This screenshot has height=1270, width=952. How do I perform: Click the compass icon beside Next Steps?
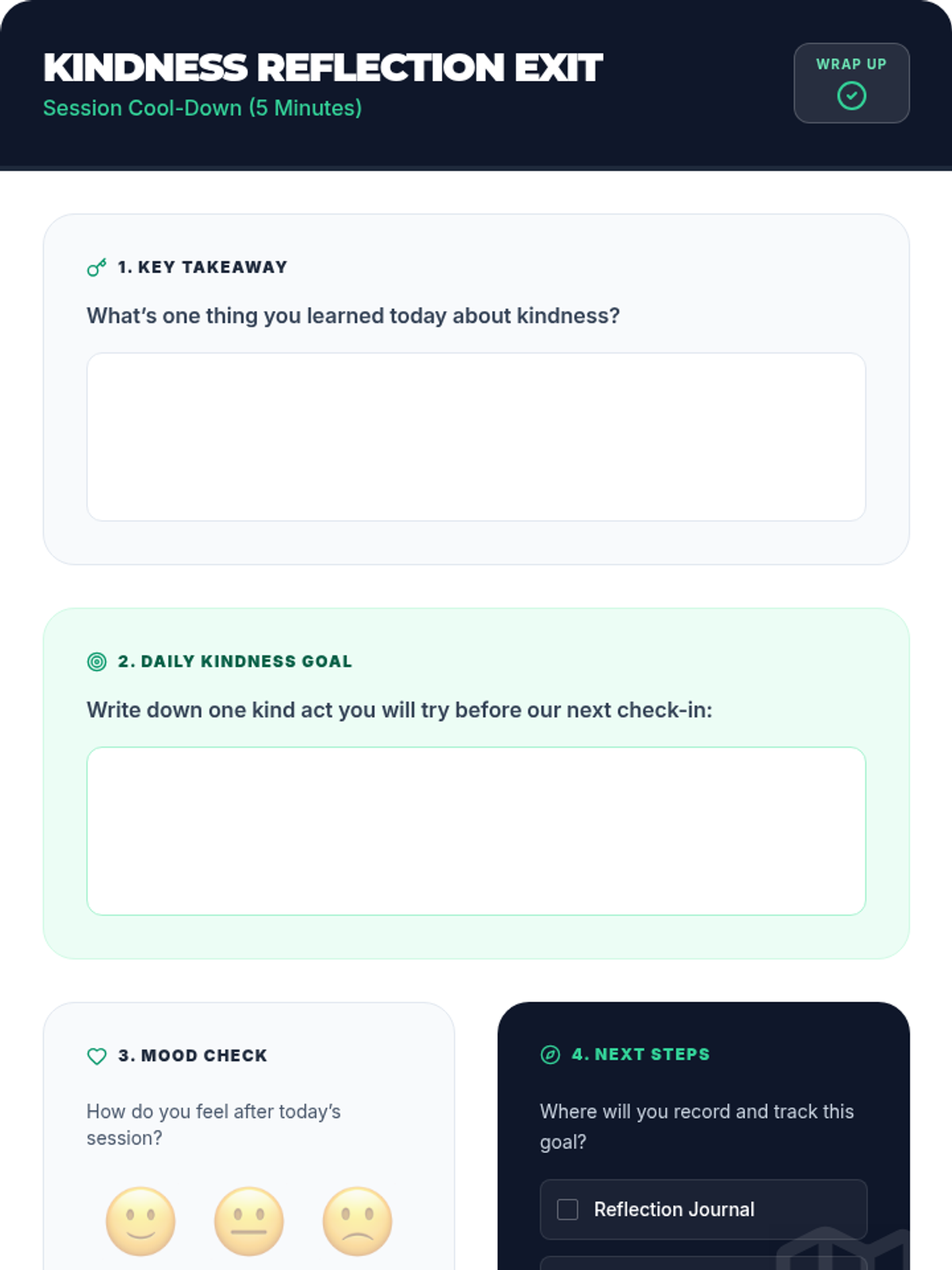(x=550, y=1054)
